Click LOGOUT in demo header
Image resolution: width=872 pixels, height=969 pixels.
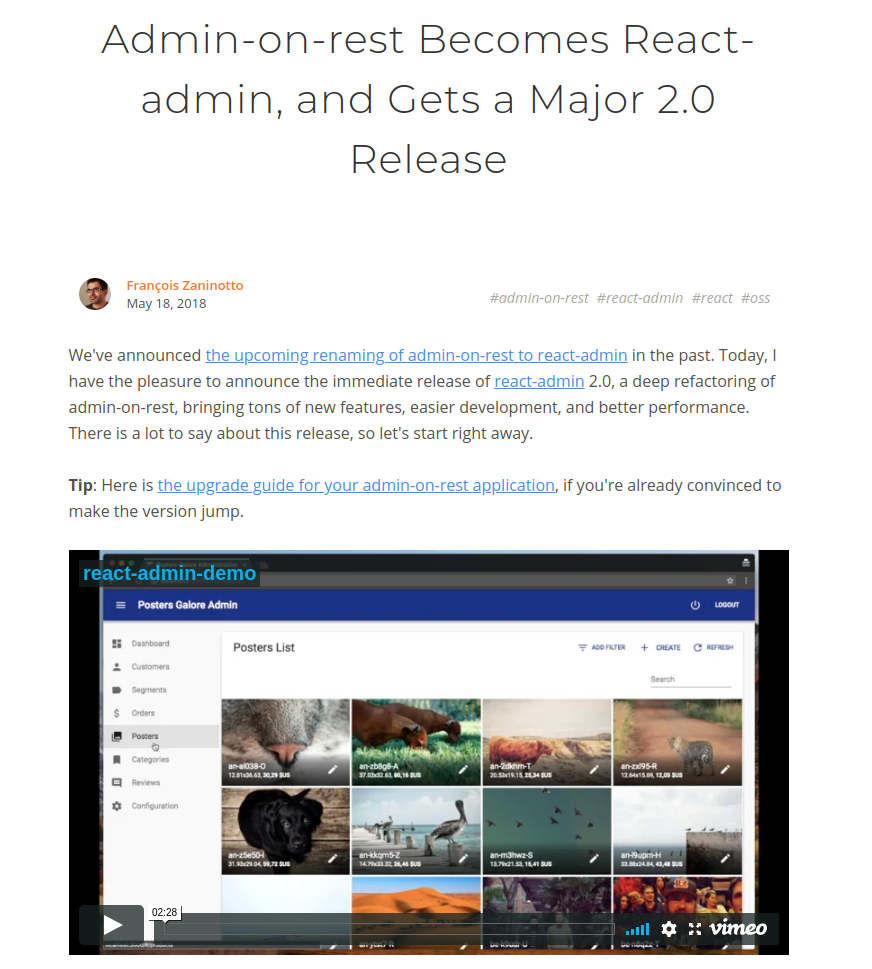click(x=727, y=604)
